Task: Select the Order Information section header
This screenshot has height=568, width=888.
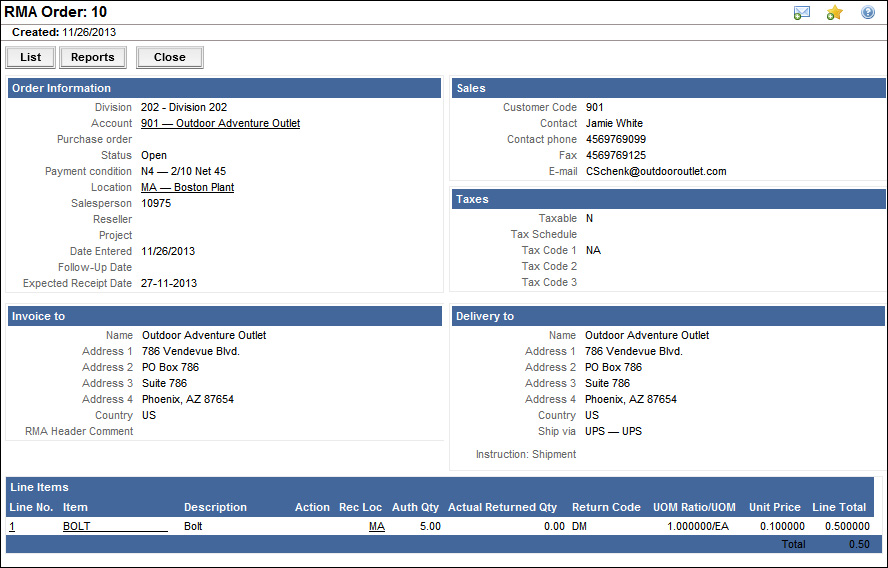Action: pyautogui.click(x=61, y=88)
